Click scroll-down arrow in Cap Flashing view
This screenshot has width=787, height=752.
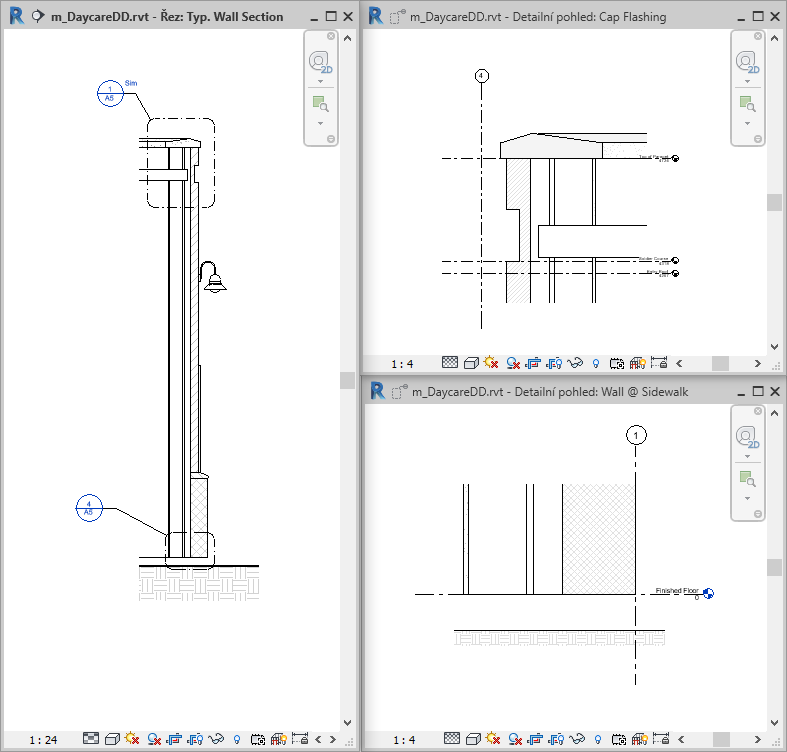[774, 347]
